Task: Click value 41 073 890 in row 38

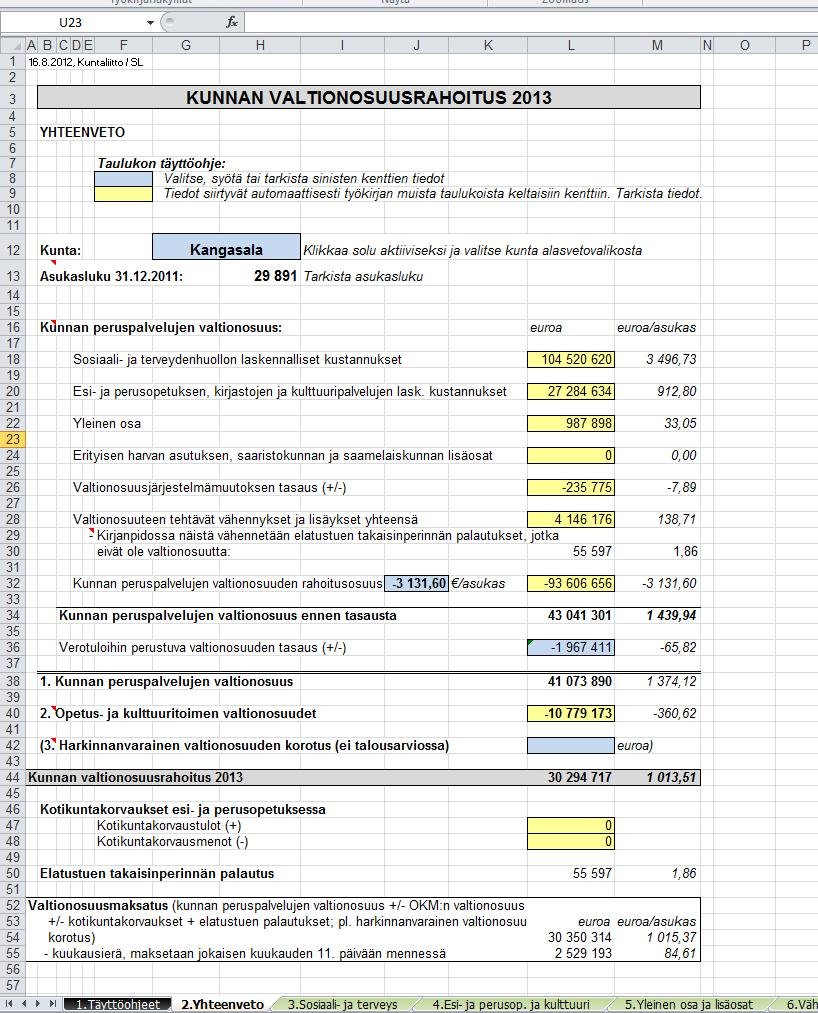Action: pos(580,681)
